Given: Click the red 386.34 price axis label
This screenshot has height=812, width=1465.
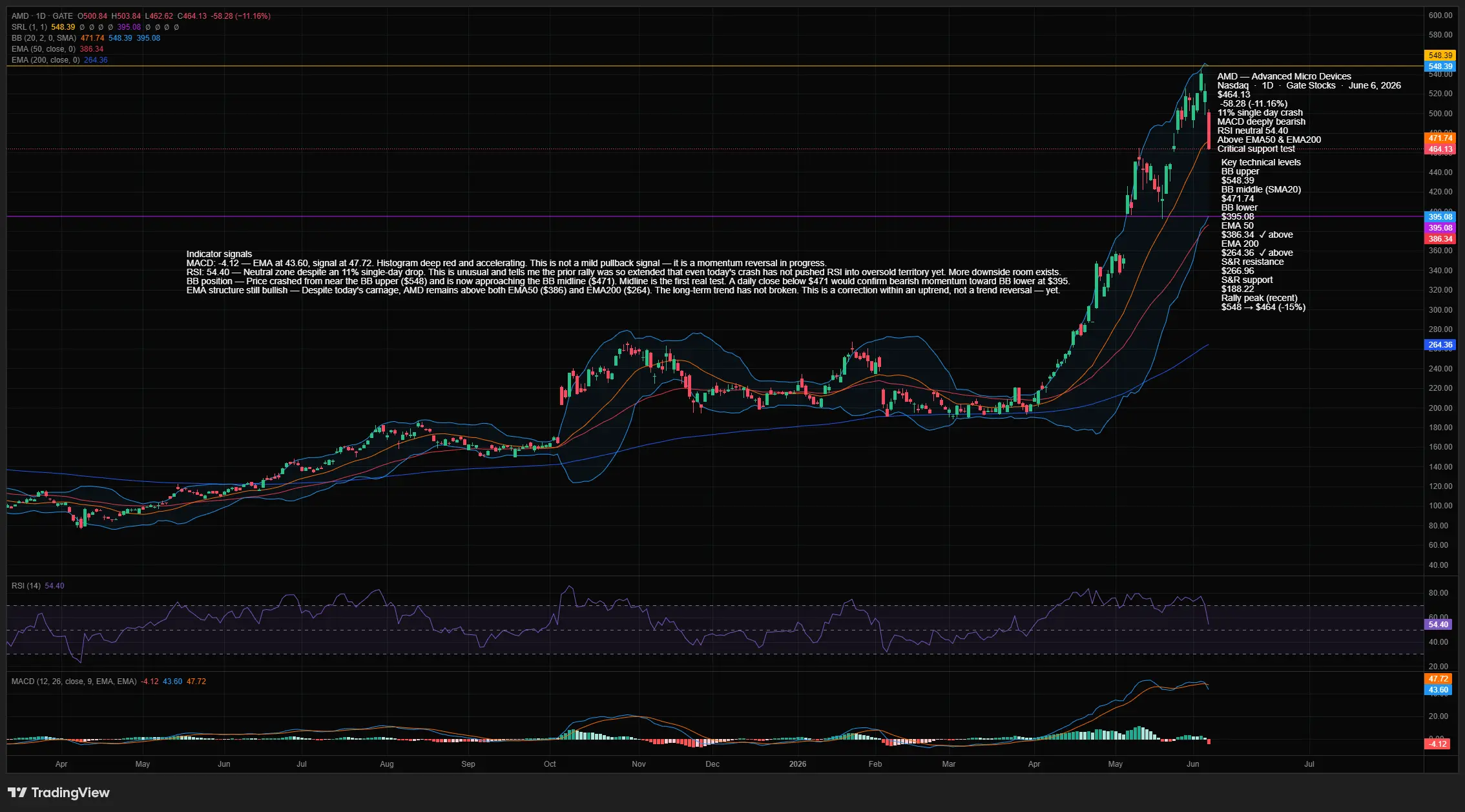Looking at the screenshot, I should 1440,239.
